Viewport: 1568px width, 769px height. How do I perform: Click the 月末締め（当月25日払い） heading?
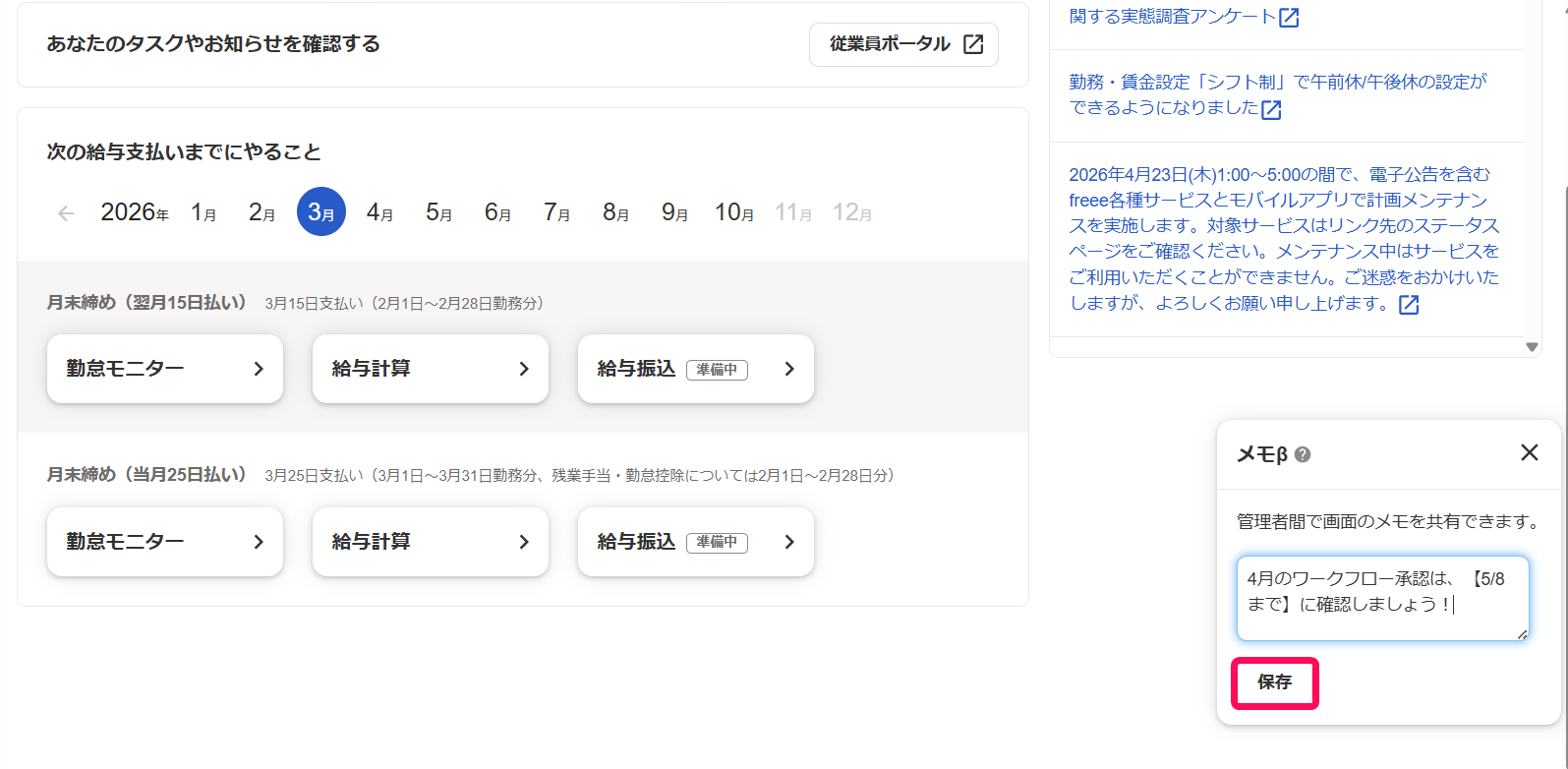tap(147, 474)
